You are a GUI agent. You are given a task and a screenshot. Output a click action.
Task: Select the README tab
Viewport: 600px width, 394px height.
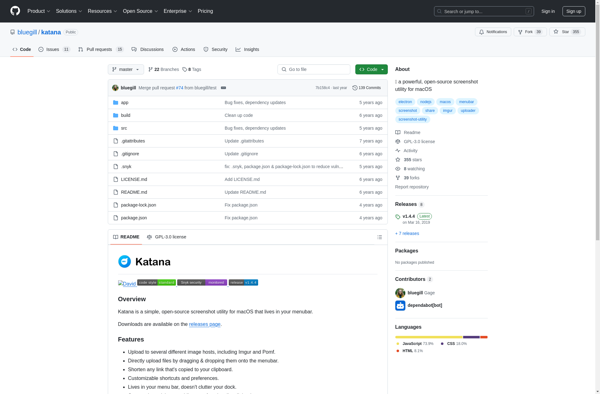[126, 237]
